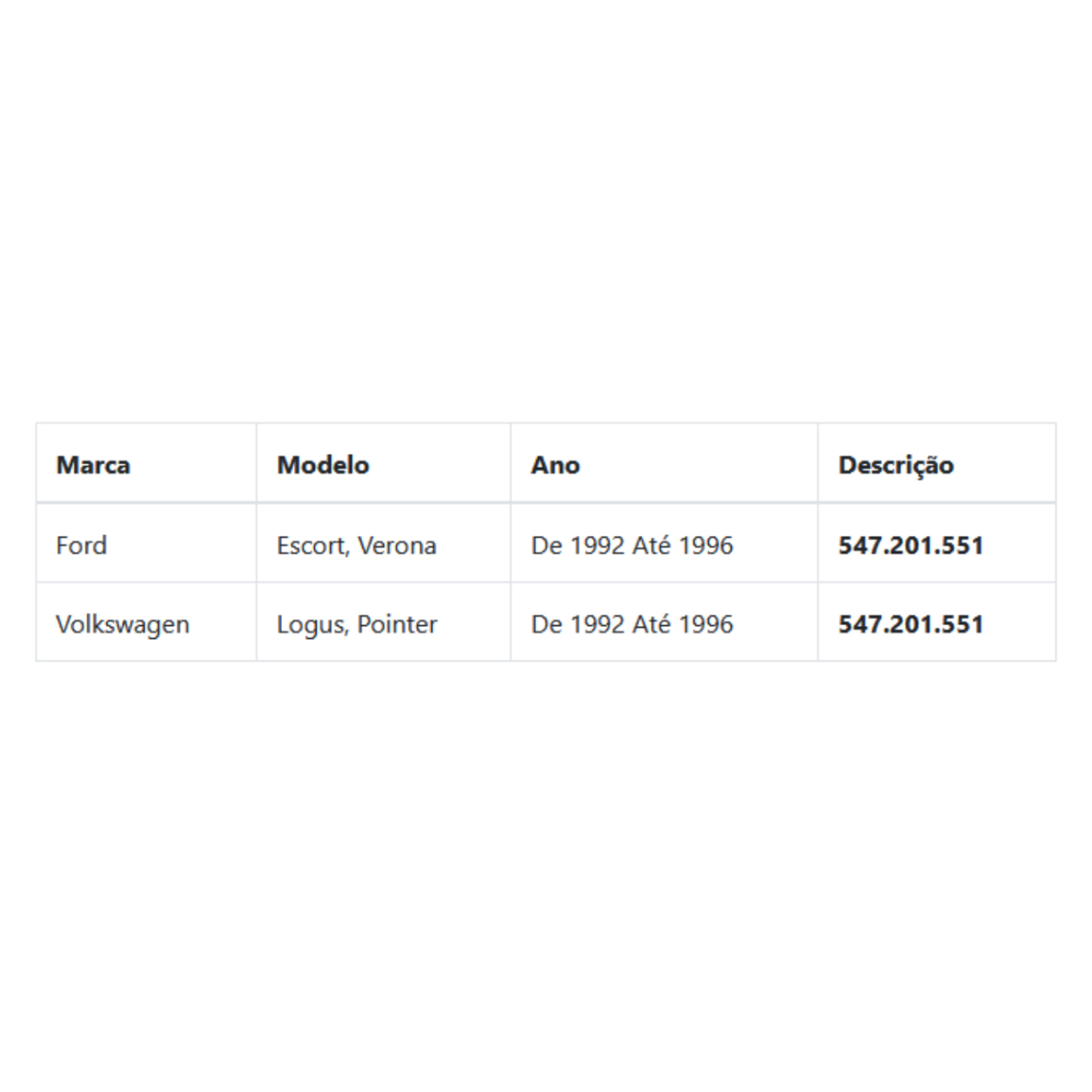This screenshot has width=1092, height=1092.
Task: Click year 1996 in the Ford row
Action: [x=706, y=545]
